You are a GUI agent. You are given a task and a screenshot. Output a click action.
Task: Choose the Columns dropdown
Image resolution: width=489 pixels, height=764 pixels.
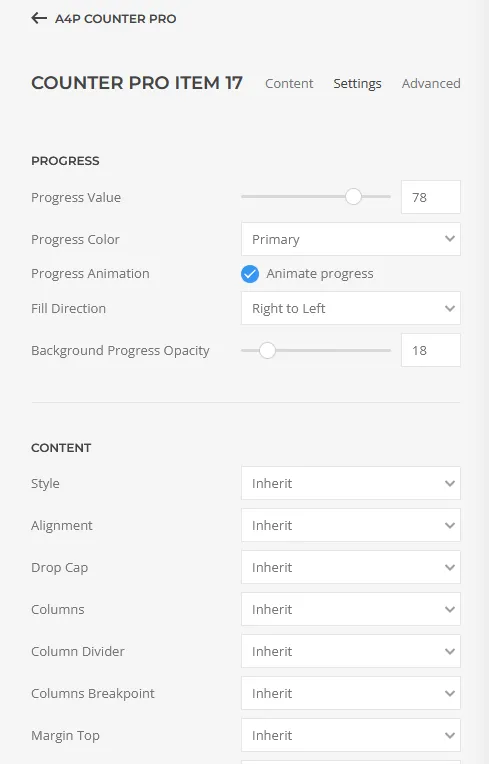pyautogui.click(x=351, y=609)
